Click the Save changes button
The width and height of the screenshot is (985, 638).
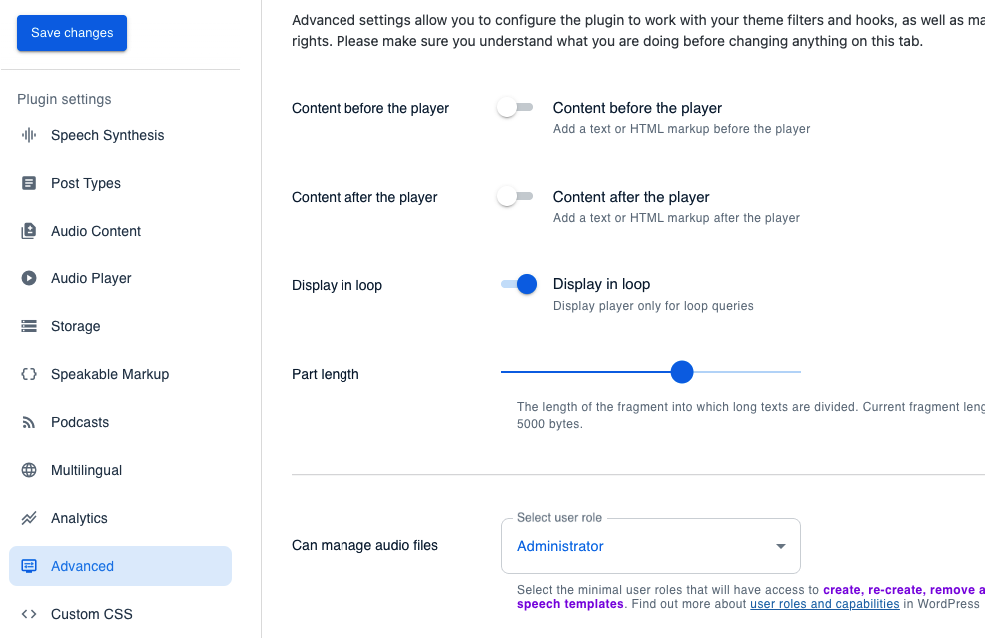pyautogui.click(x=72, y=33)
